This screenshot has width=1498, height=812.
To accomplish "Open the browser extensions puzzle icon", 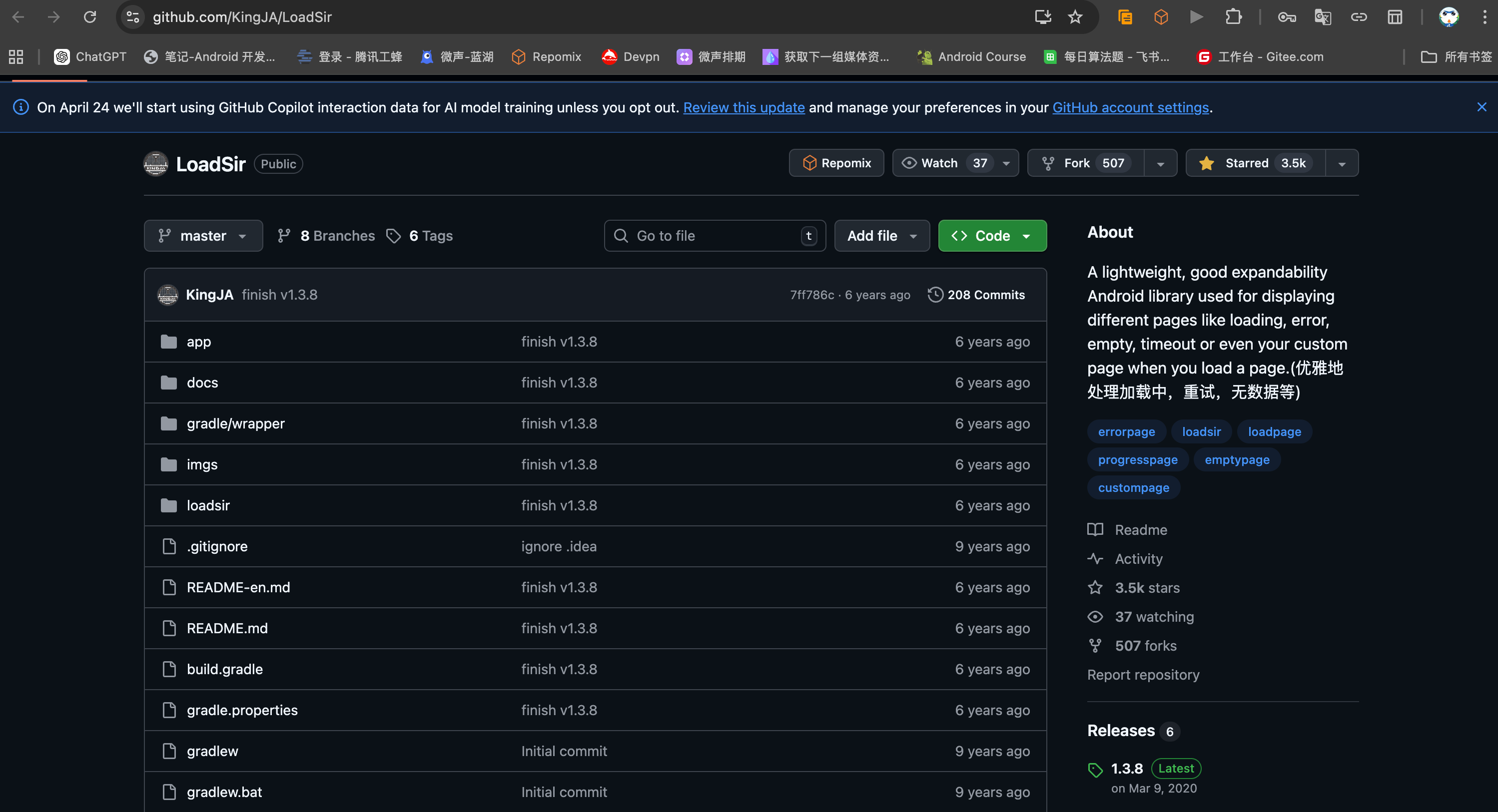I will pos(1233,17).
